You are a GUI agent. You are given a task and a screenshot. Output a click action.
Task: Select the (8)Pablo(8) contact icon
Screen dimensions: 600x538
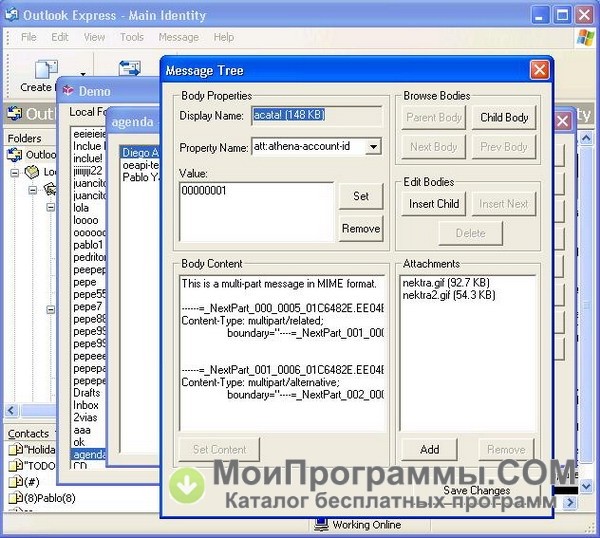(16, 497)
